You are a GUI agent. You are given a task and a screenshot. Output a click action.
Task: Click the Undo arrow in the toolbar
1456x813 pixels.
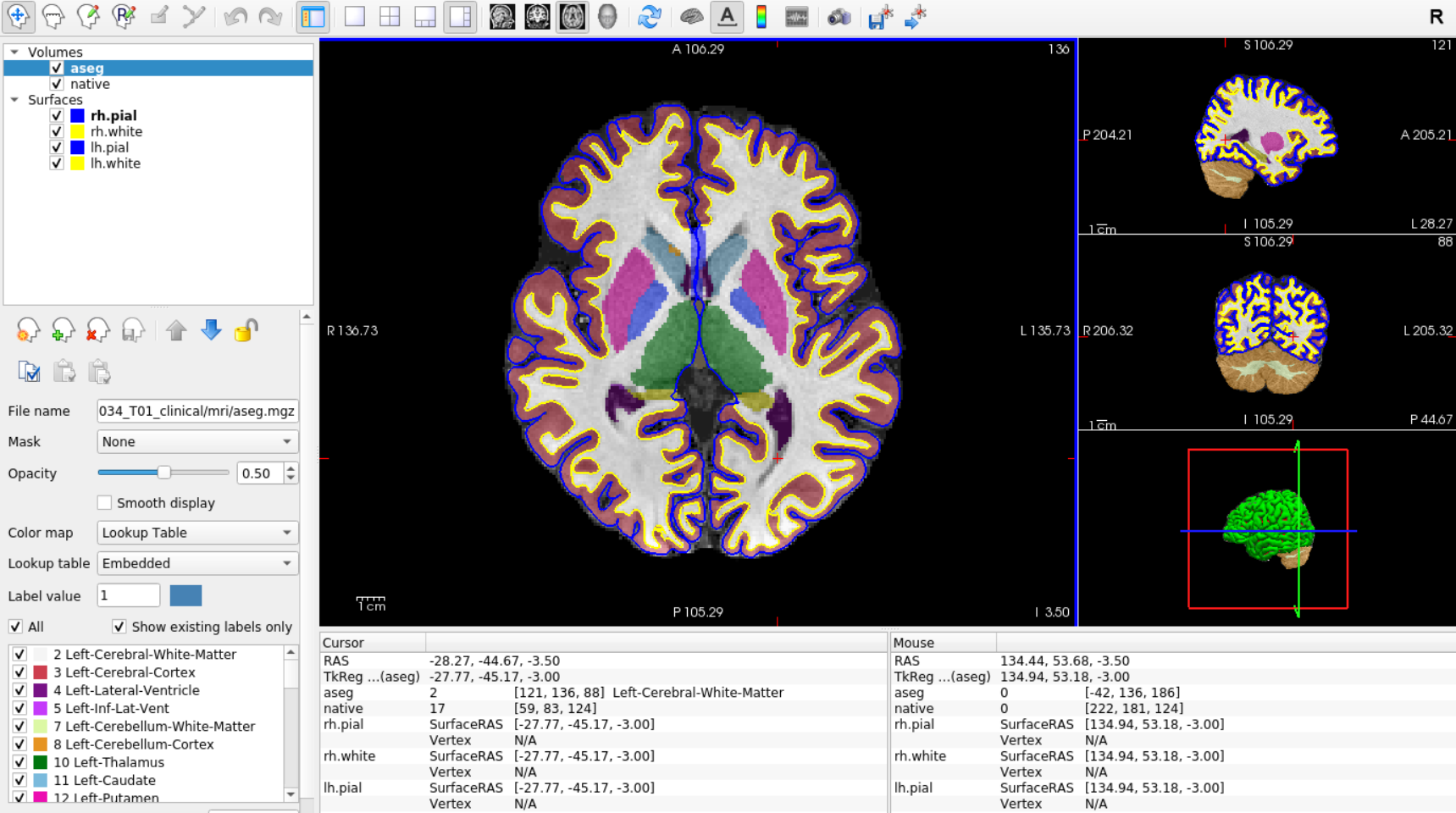tap(235, 16)
